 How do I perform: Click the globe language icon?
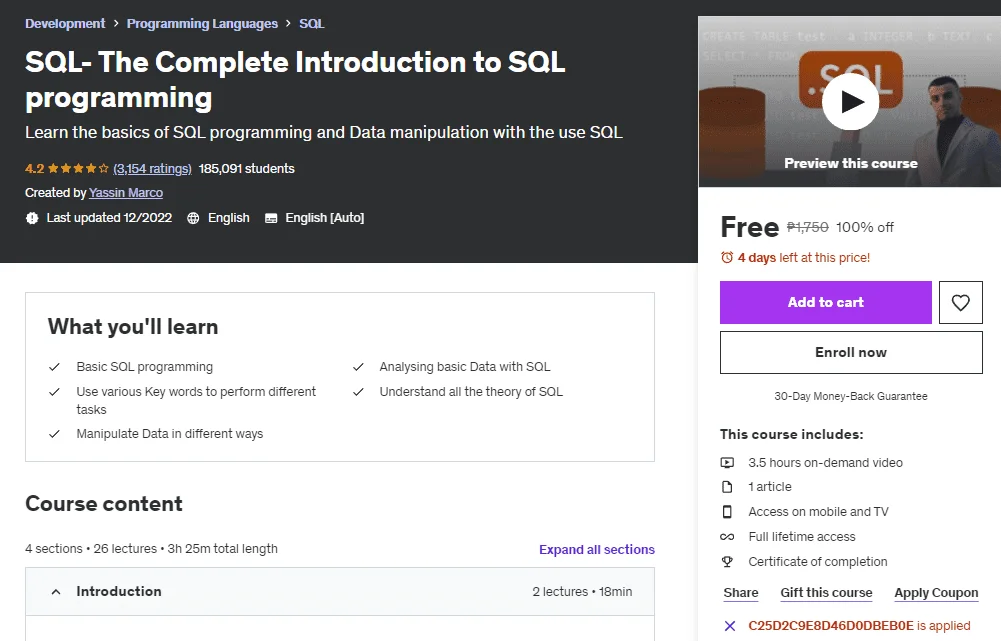pyautogui.click(x=193, y=218)
